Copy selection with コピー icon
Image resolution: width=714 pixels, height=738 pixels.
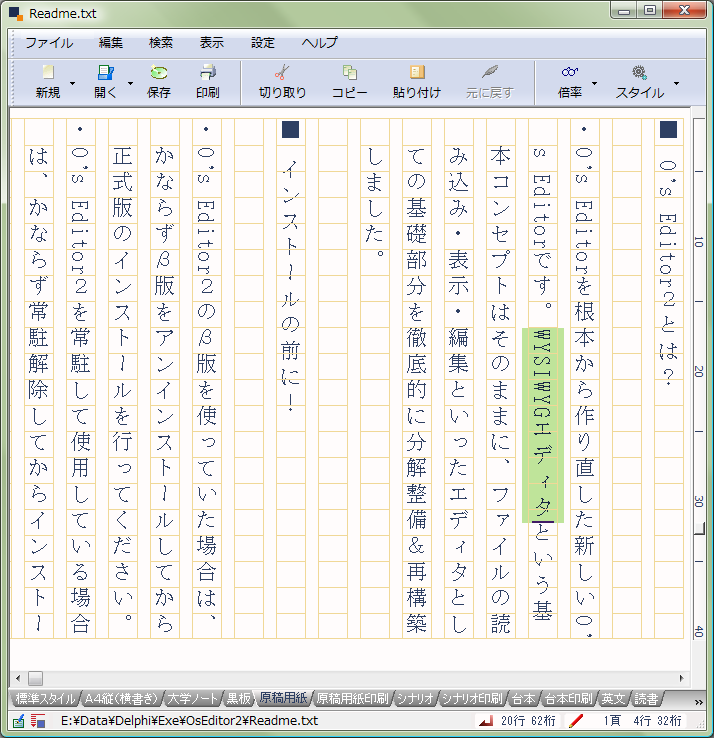tap(350, 72)
